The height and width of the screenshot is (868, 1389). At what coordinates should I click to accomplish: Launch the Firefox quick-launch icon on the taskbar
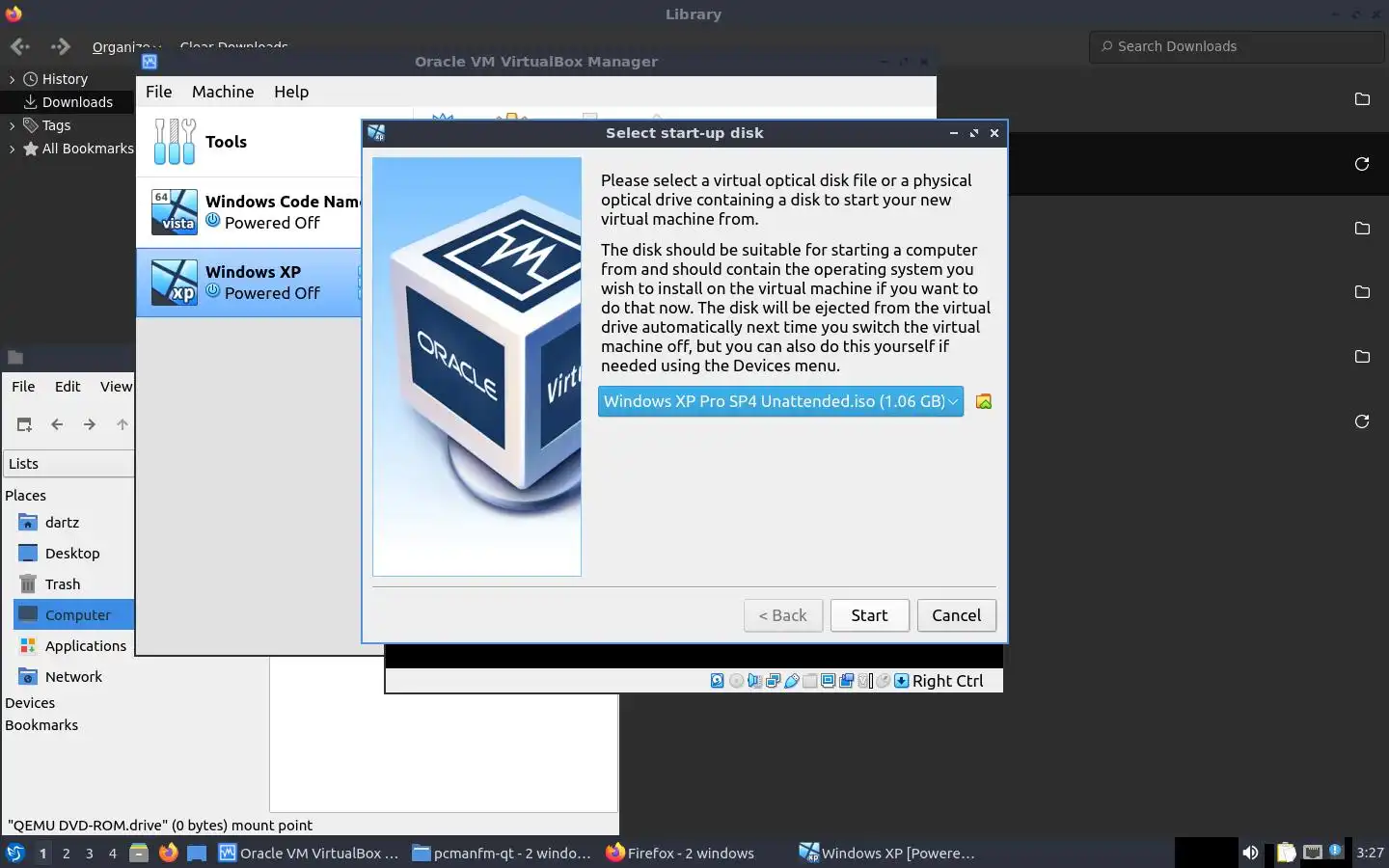tap(169, 853)
